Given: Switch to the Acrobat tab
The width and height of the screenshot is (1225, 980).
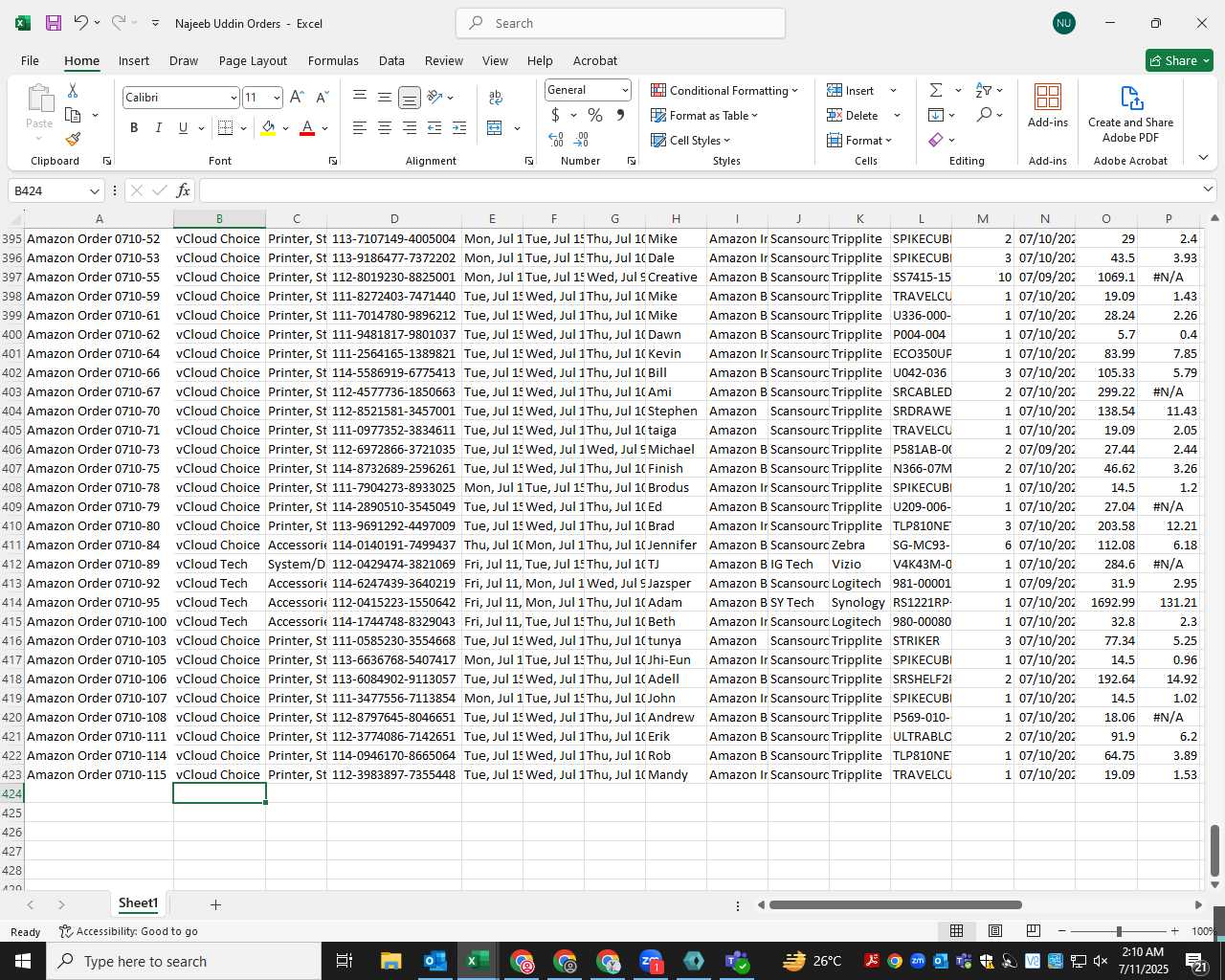Looking at the screenshot, I should (x=595, y=60).
